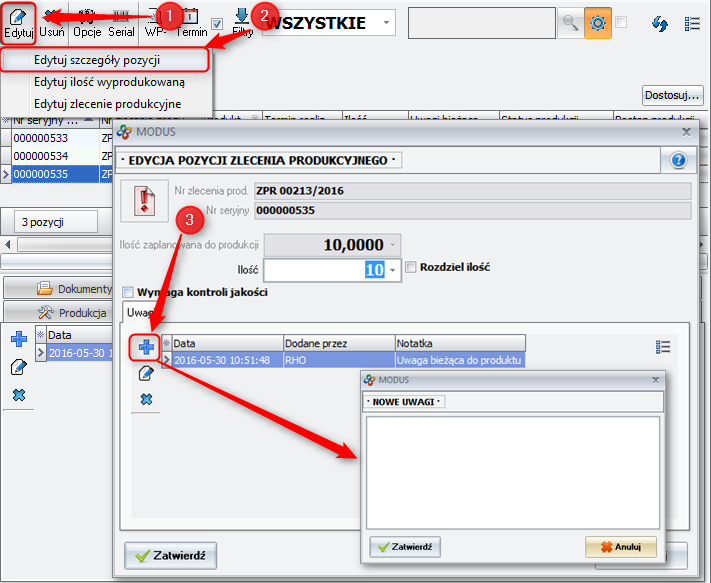711x583 pixels.
Task: Click the refresh arrows icon
Action: coord(660,24)
